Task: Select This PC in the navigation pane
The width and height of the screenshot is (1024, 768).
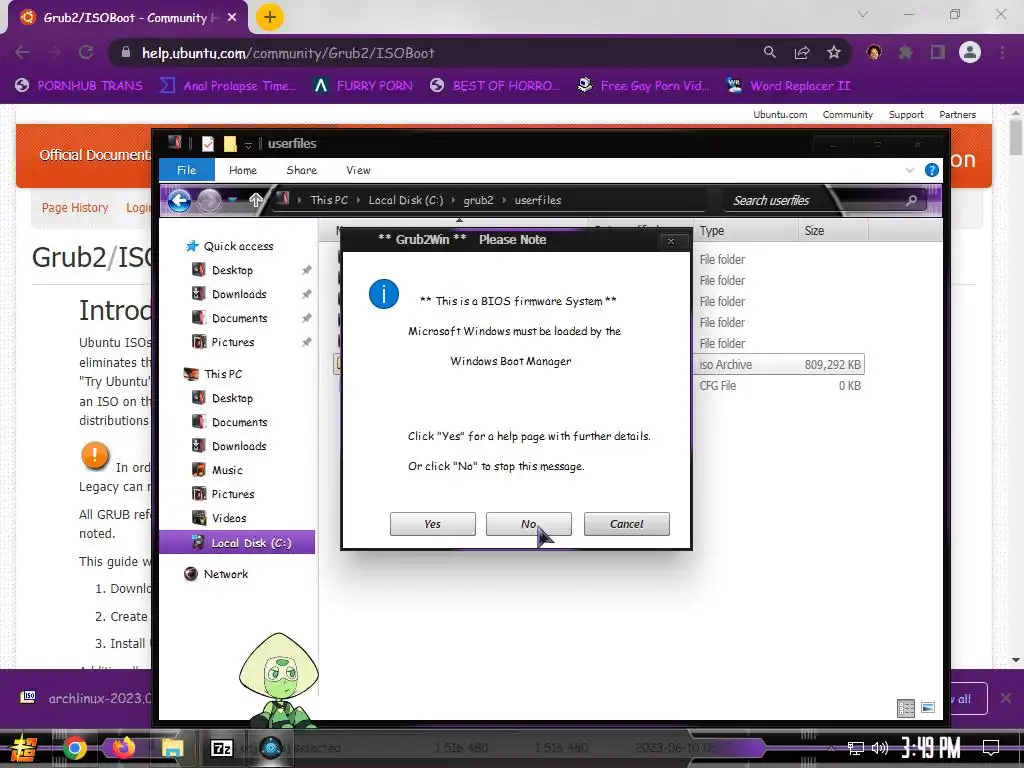Action: point(223,374)
